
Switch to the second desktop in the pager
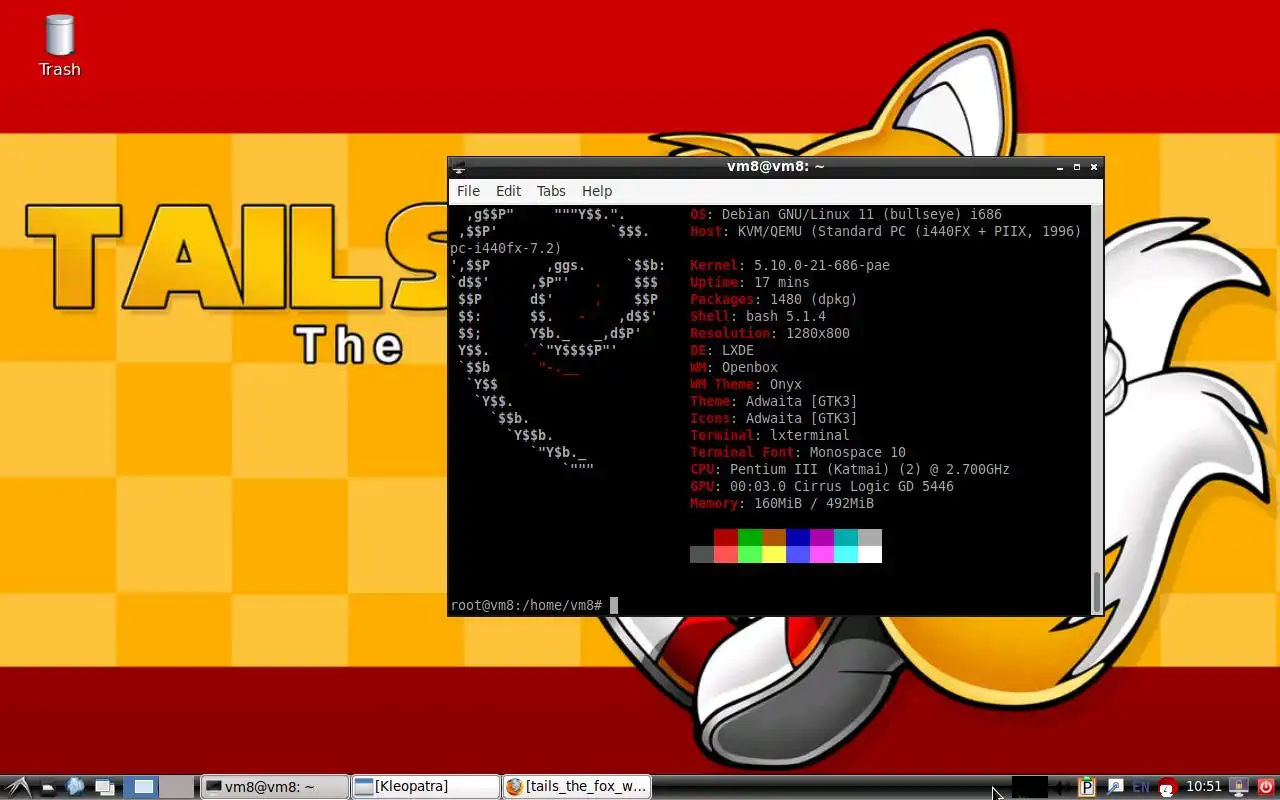point(178,787)
